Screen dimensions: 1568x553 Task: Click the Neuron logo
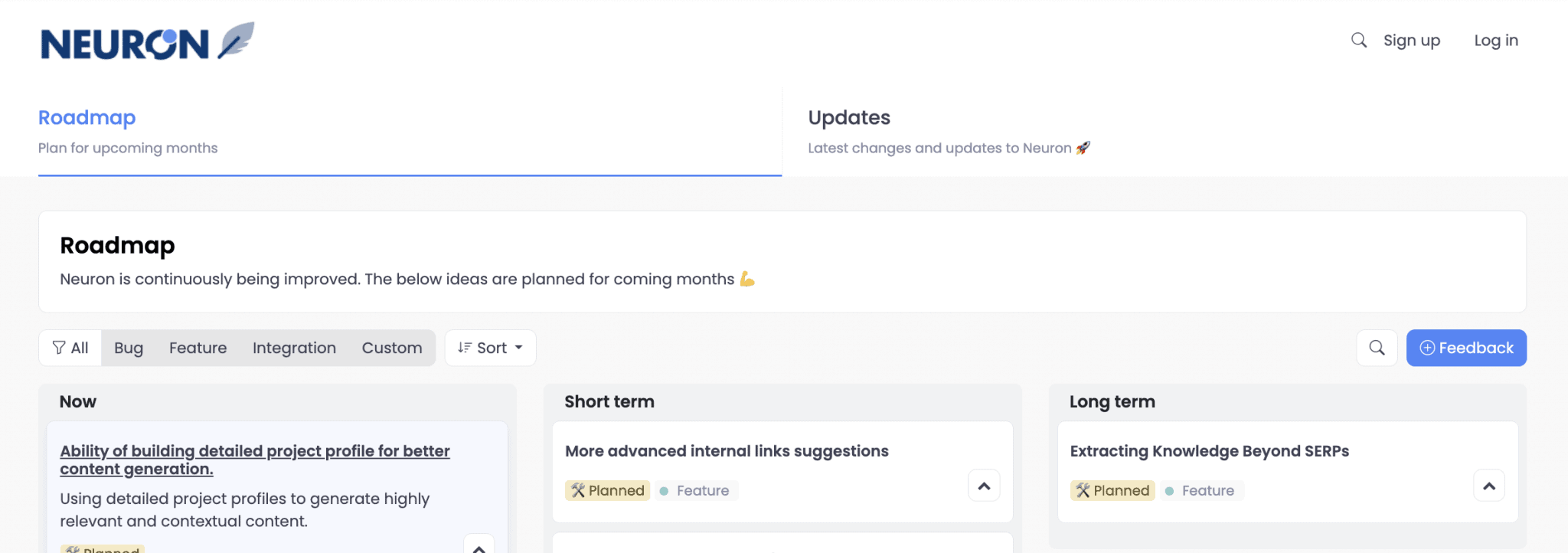(x=145, y=40)
